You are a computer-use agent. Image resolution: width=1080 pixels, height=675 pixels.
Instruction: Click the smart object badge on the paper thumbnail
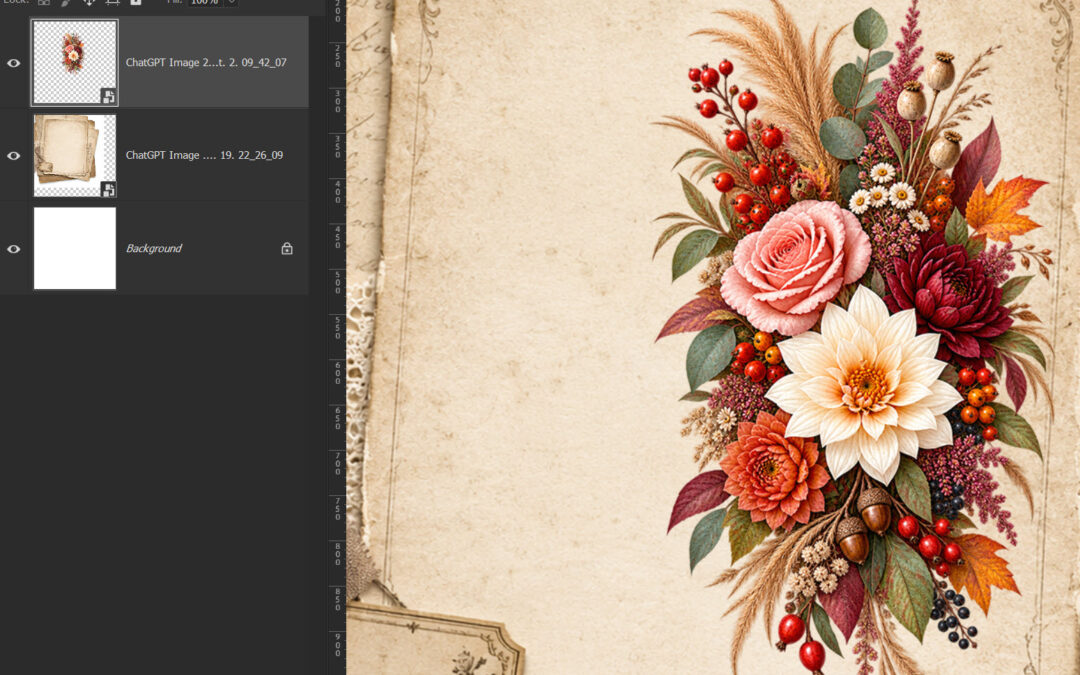[108, 189]
